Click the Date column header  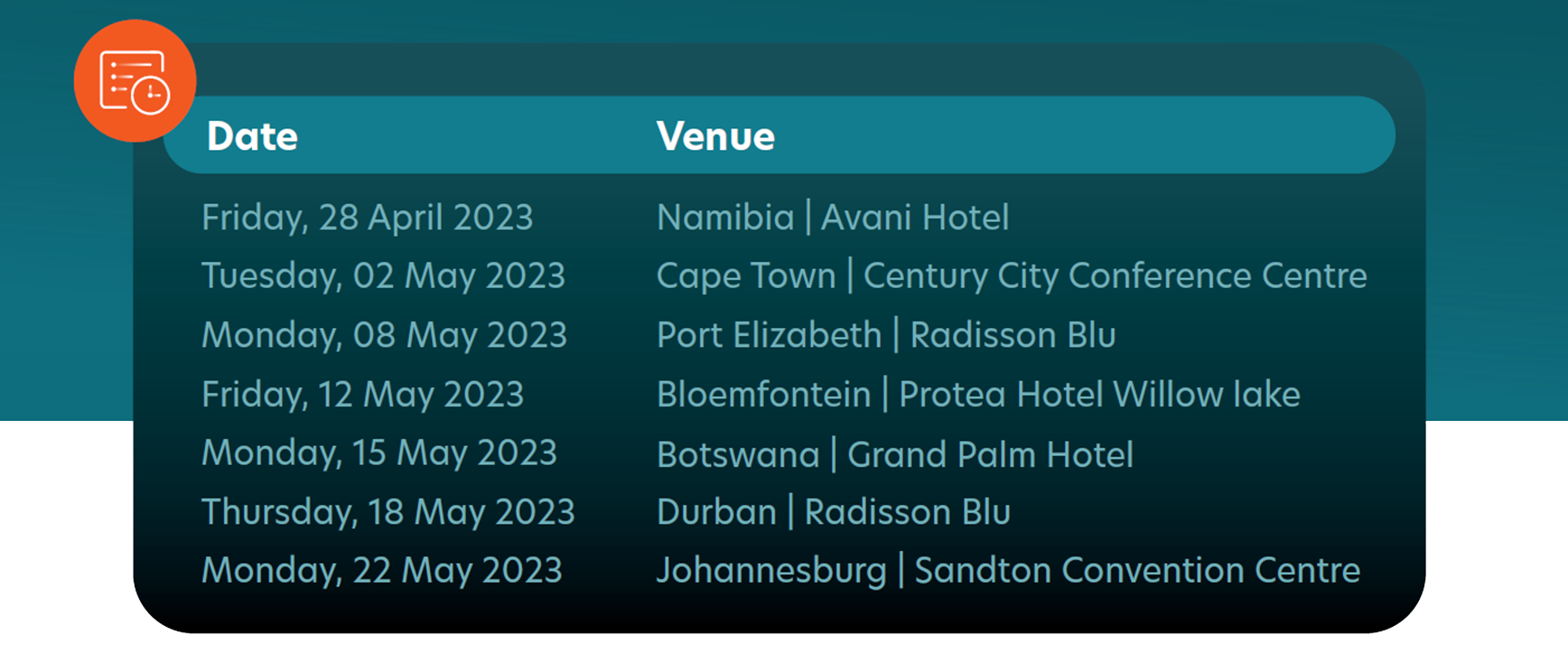(x=252, y=136)
